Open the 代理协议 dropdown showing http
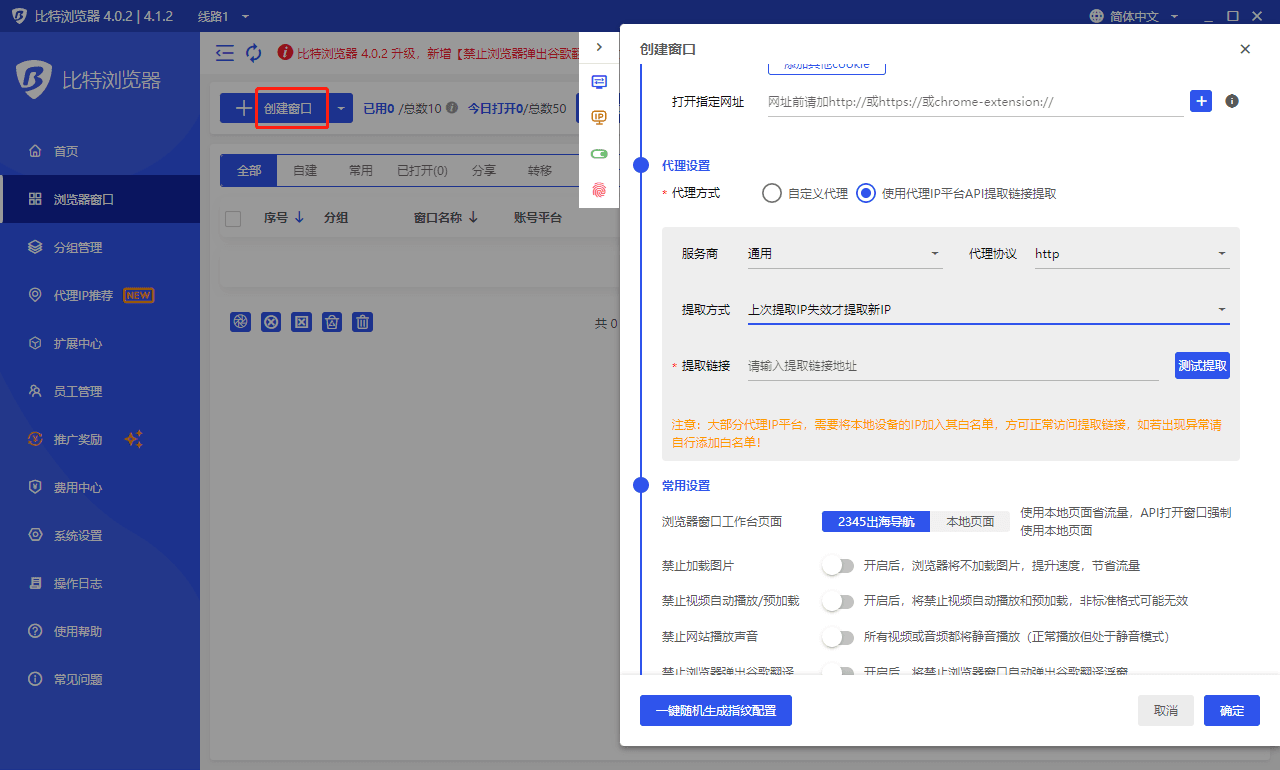Screen dimensions: 1280x770 point(1132,254)
